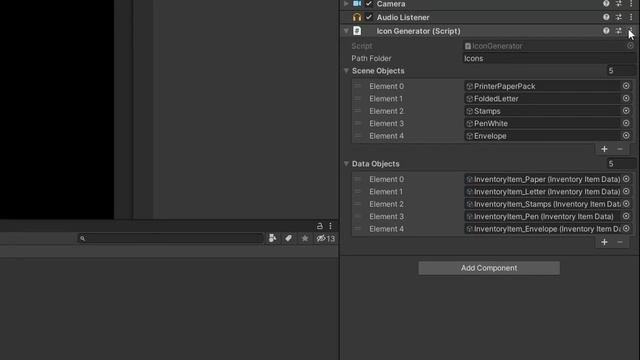640x360 pixels.
Task: Disable the Camera component checkbox
Action: (x=369, y=4)
